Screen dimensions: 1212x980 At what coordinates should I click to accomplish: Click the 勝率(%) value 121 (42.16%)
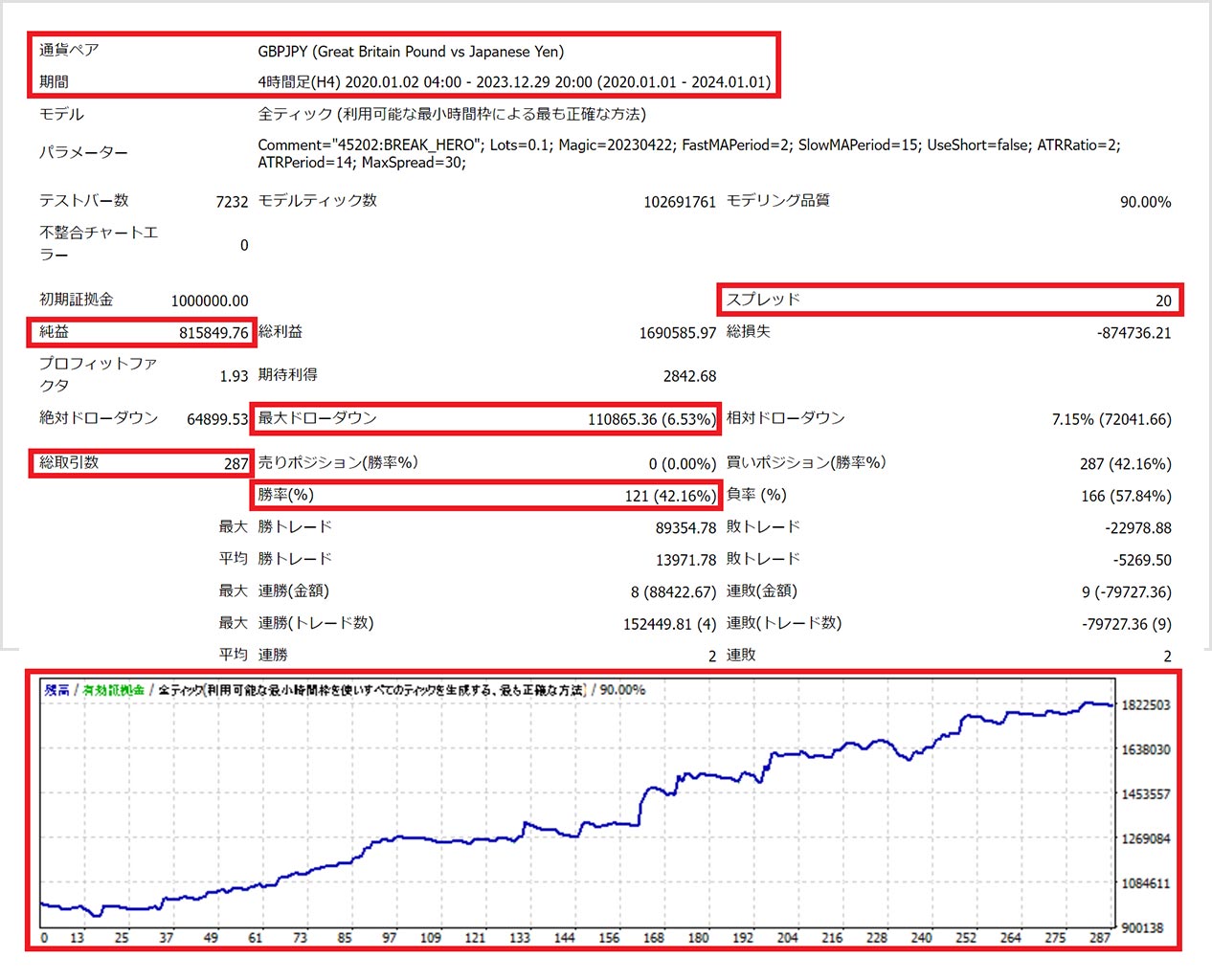(670, 496)
